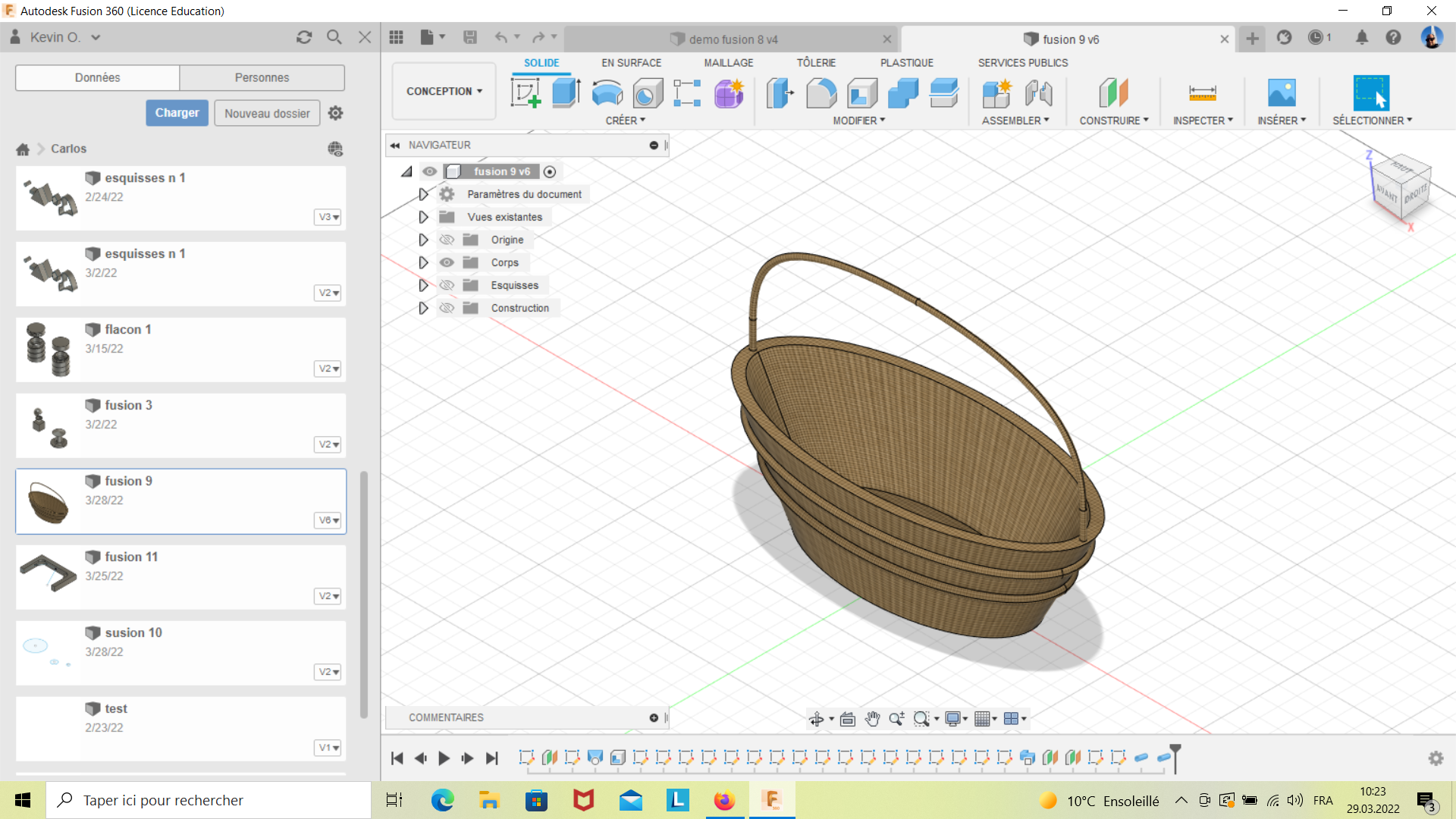Click the Charger button
Viewport: 1456px width, 819px height.
(x=177, y=113)
